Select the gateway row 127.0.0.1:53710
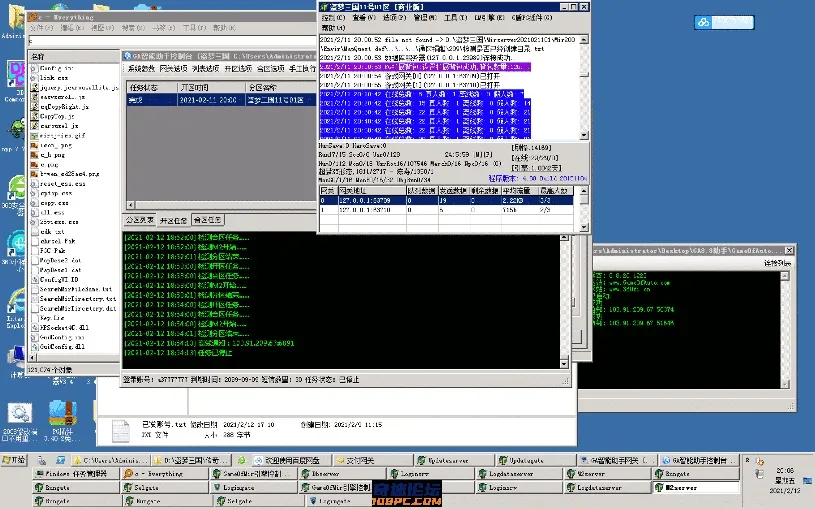 pos(446,210)
